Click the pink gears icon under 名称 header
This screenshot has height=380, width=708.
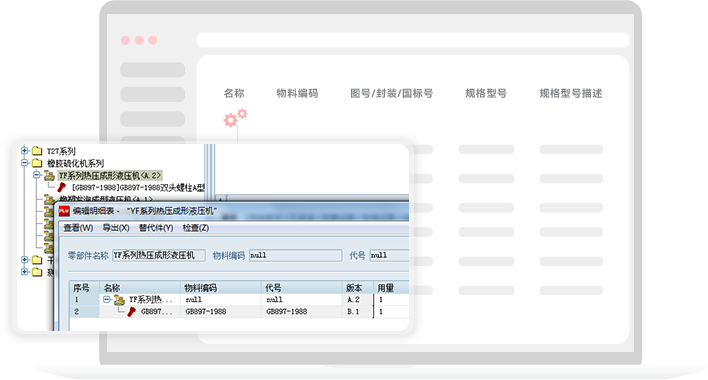(235, 118)
